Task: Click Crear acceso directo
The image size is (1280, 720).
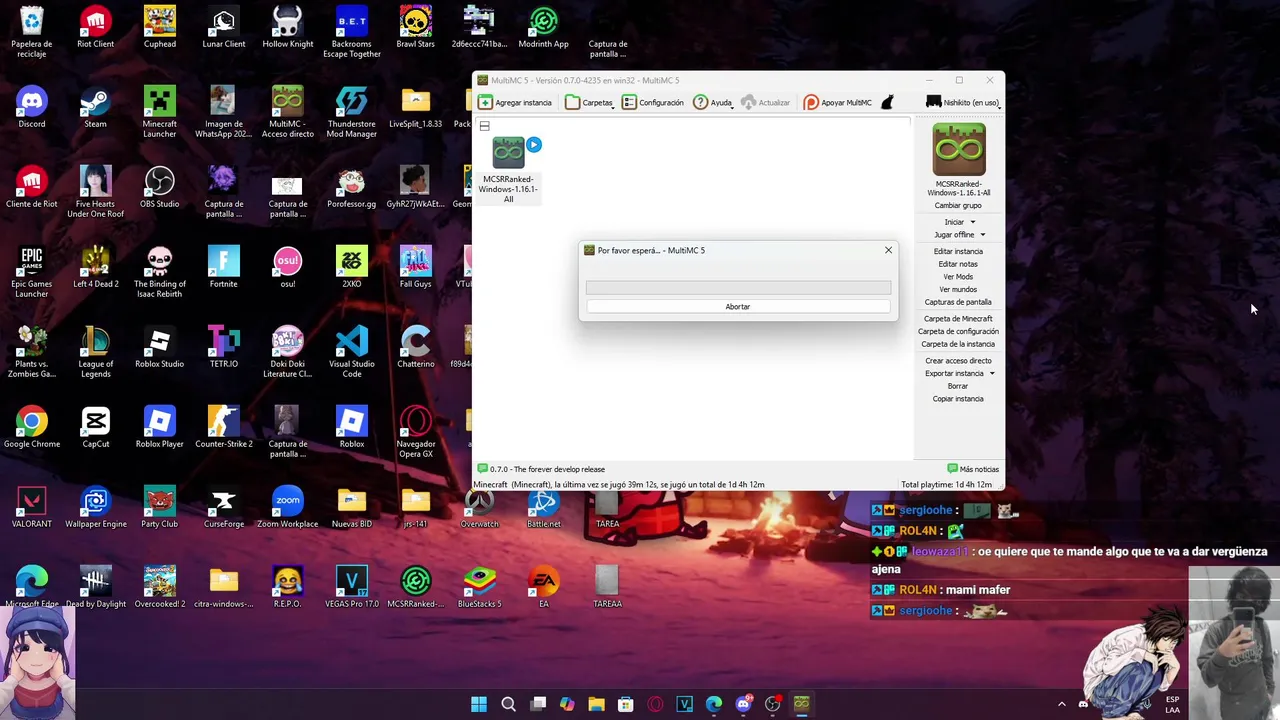Action: point(958,361)
